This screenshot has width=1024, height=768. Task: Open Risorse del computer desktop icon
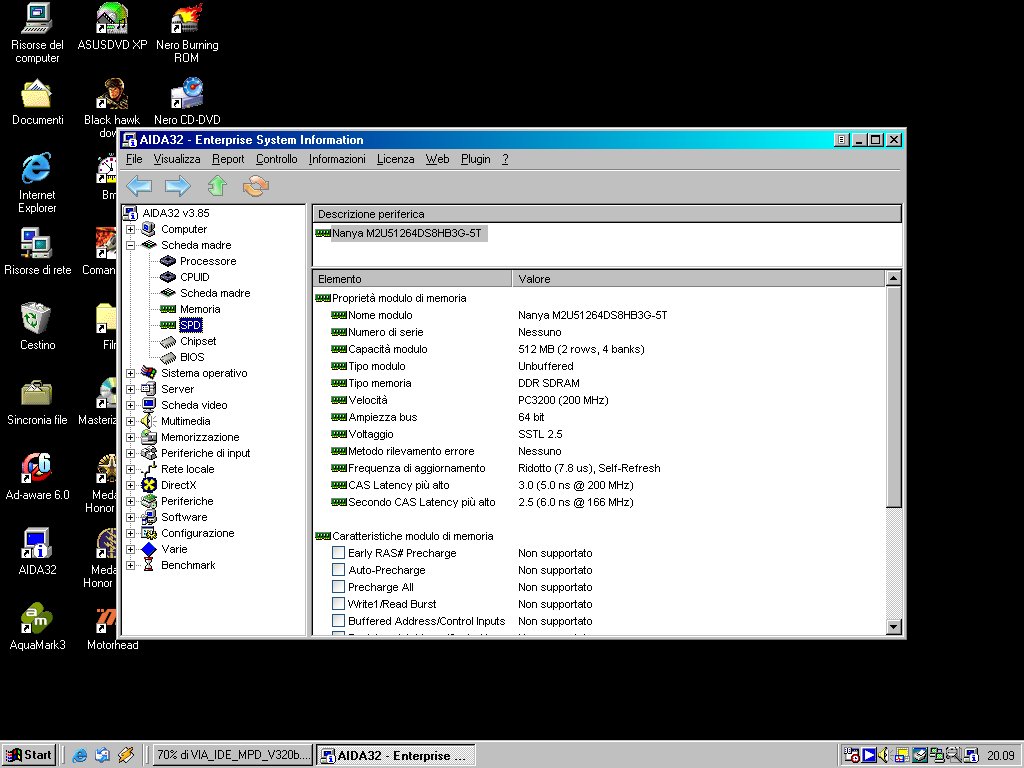[37, 33]
